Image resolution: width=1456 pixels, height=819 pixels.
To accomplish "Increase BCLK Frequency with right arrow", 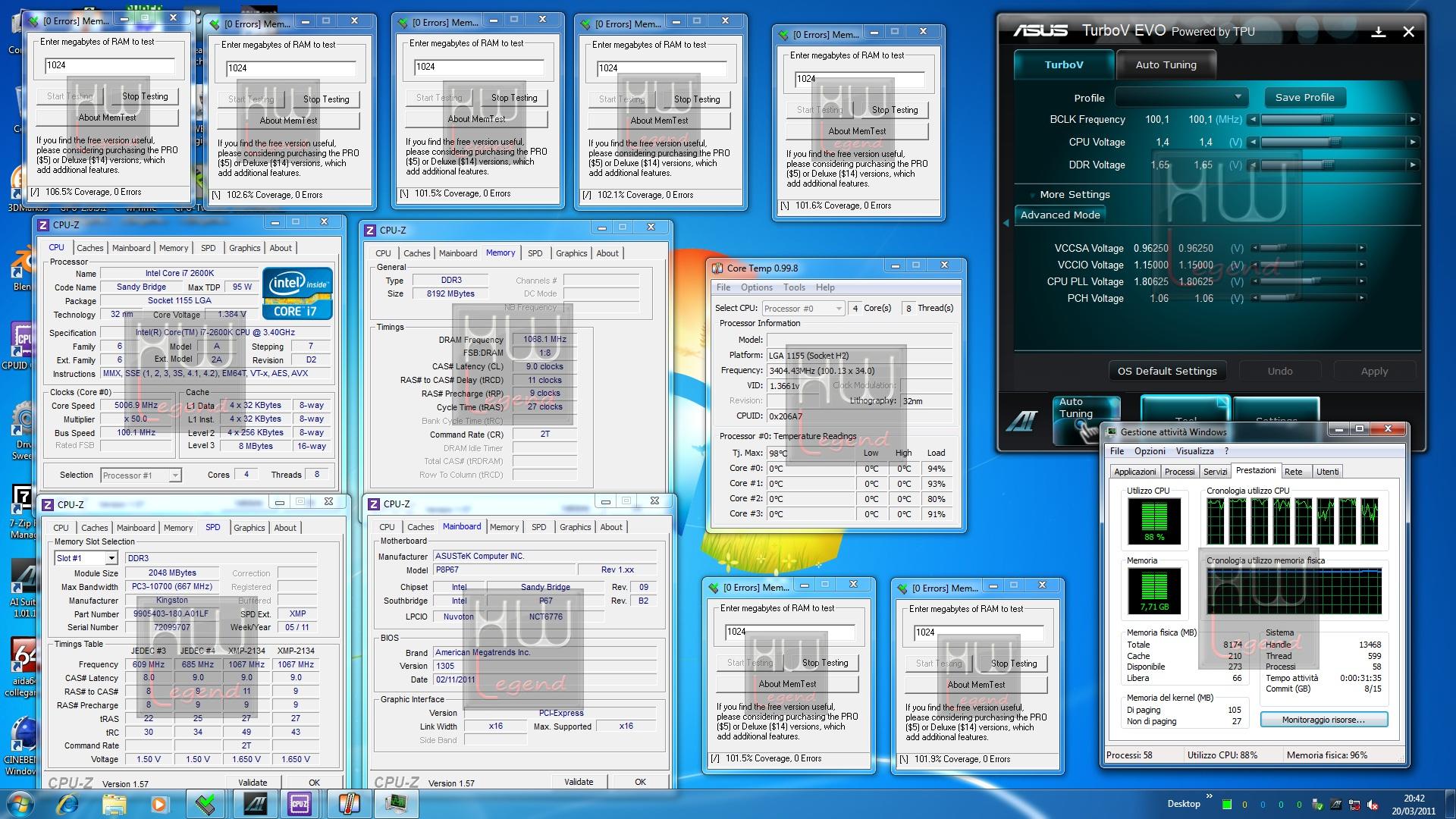I will pyautogui.click(x=1413, y=119).
